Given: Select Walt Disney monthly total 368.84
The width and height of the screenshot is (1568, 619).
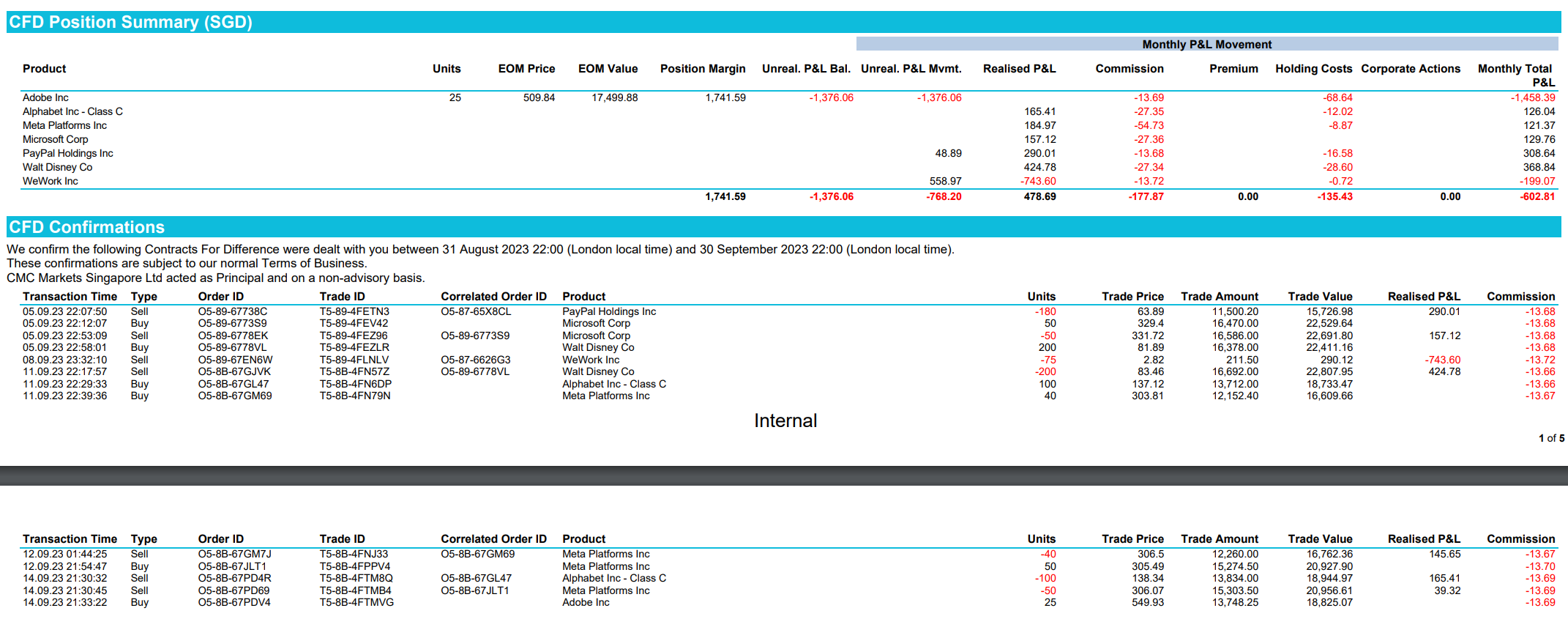Looking at the screenshot, I should 1539,167.
